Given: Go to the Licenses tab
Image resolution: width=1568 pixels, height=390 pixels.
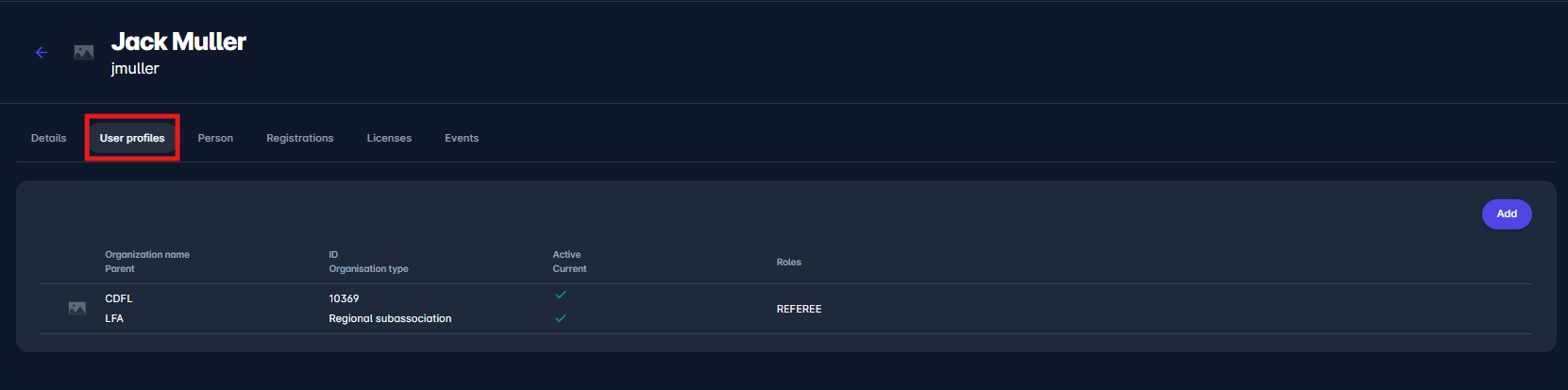Looking at the screenshot, I should [x=389, y=138].
